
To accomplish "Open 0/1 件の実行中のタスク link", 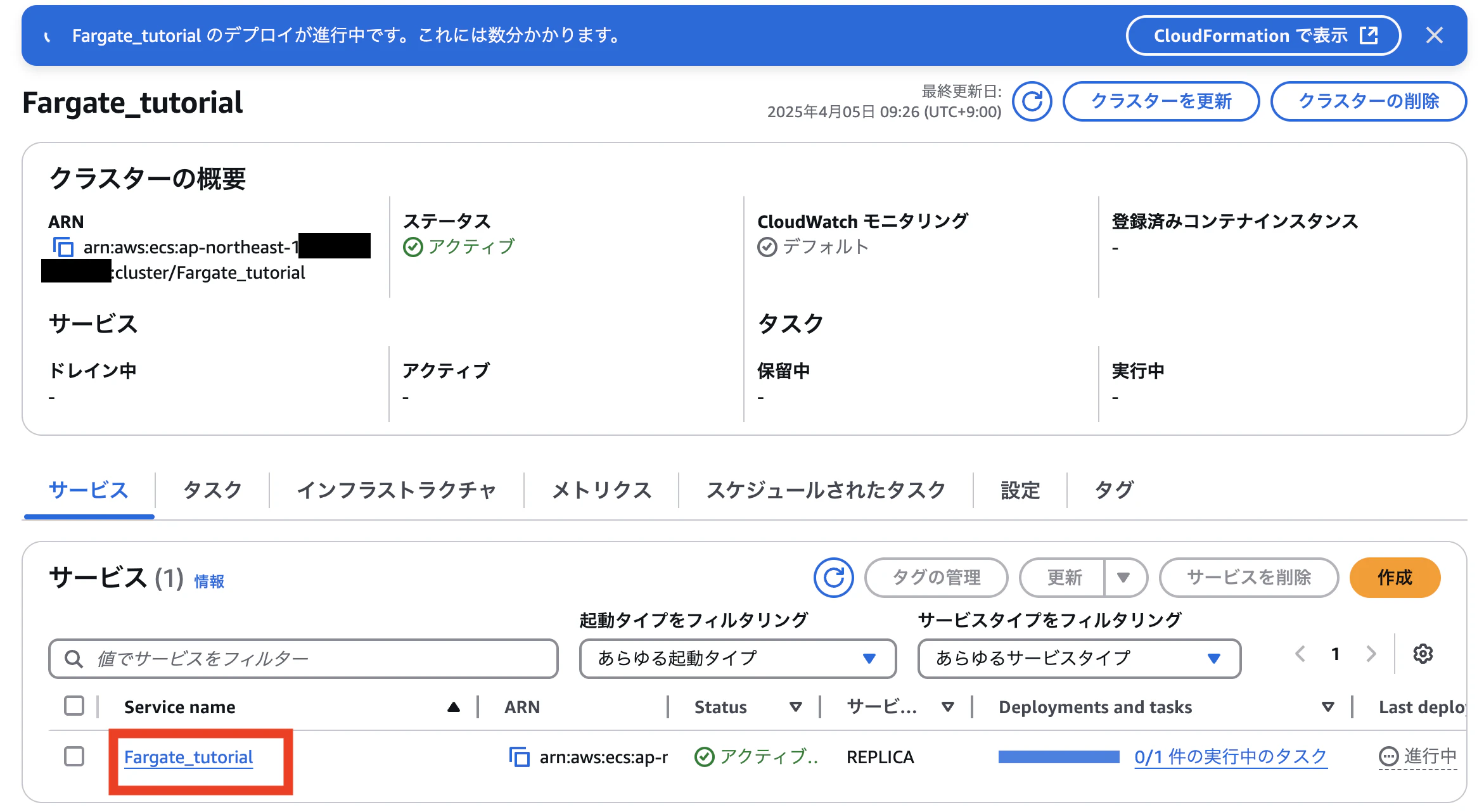I will pos(1231,757).
